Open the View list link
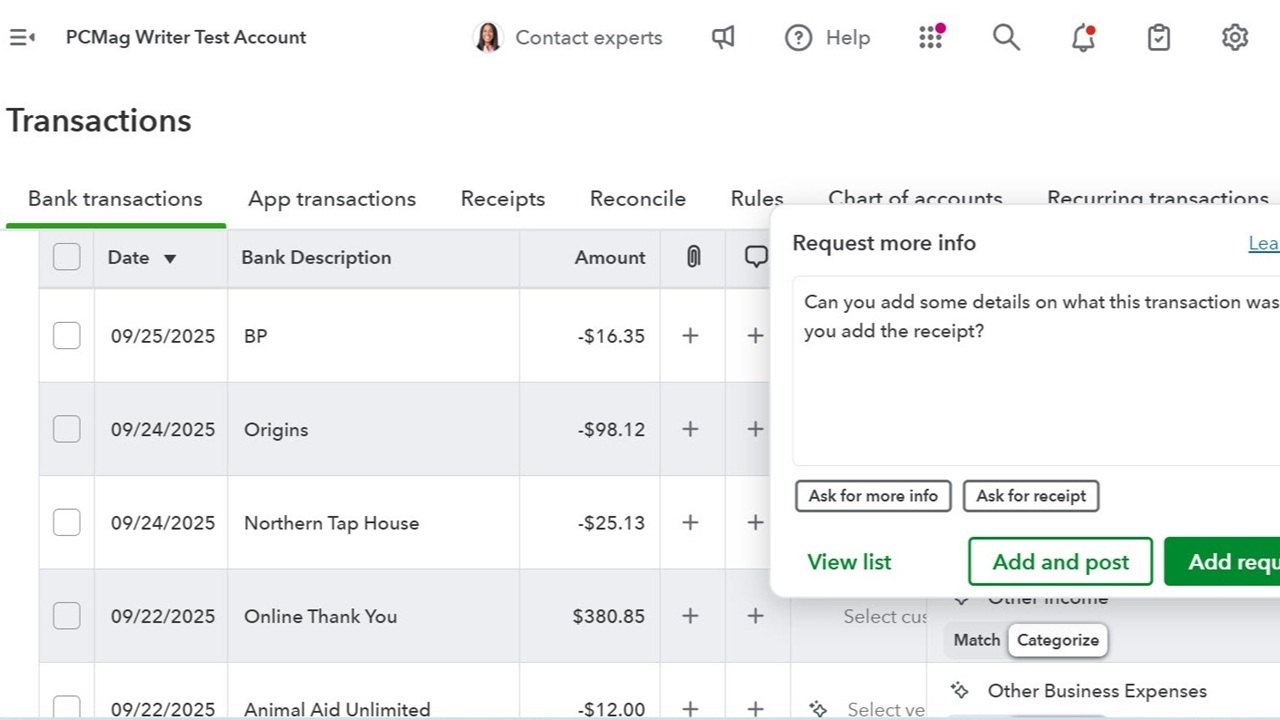 click(x=849, y=562)
